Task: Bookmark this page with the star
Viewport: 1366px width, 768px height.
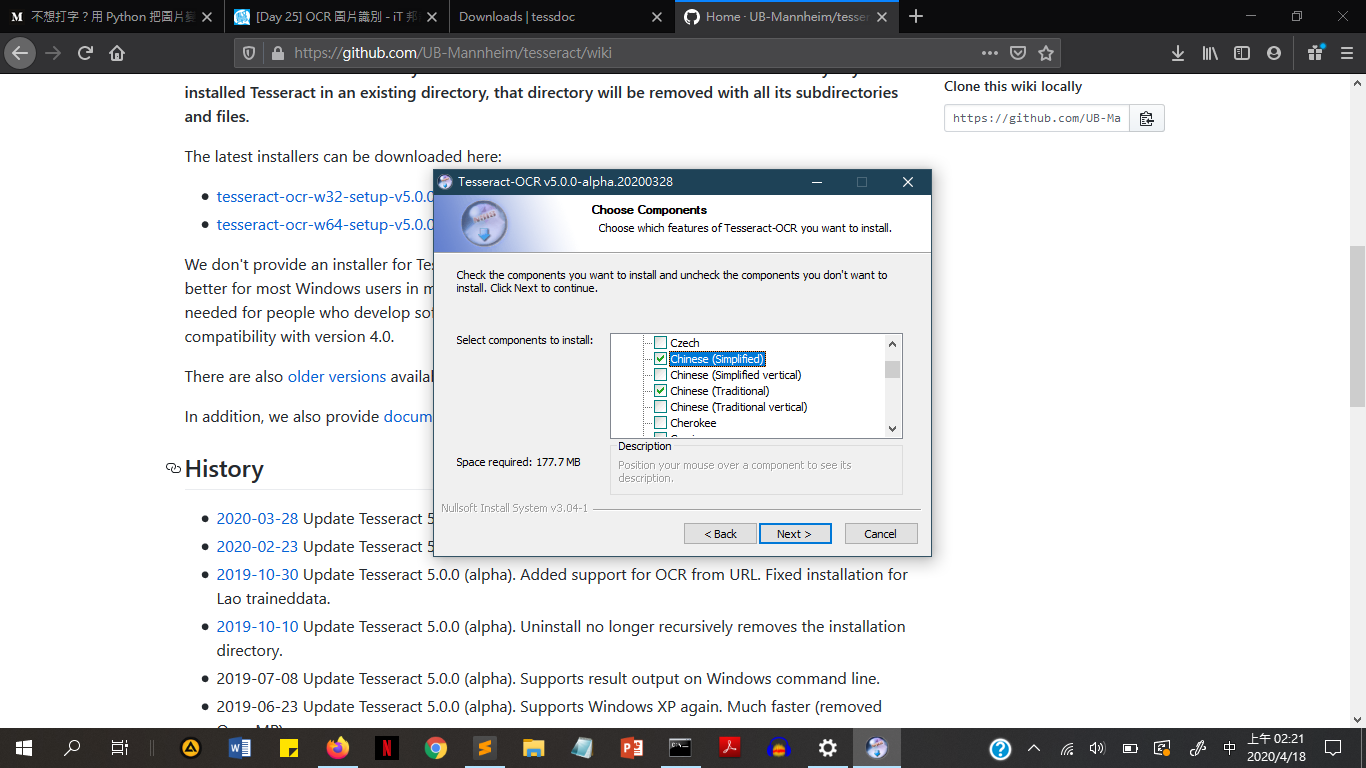Action: (1046, 53)
